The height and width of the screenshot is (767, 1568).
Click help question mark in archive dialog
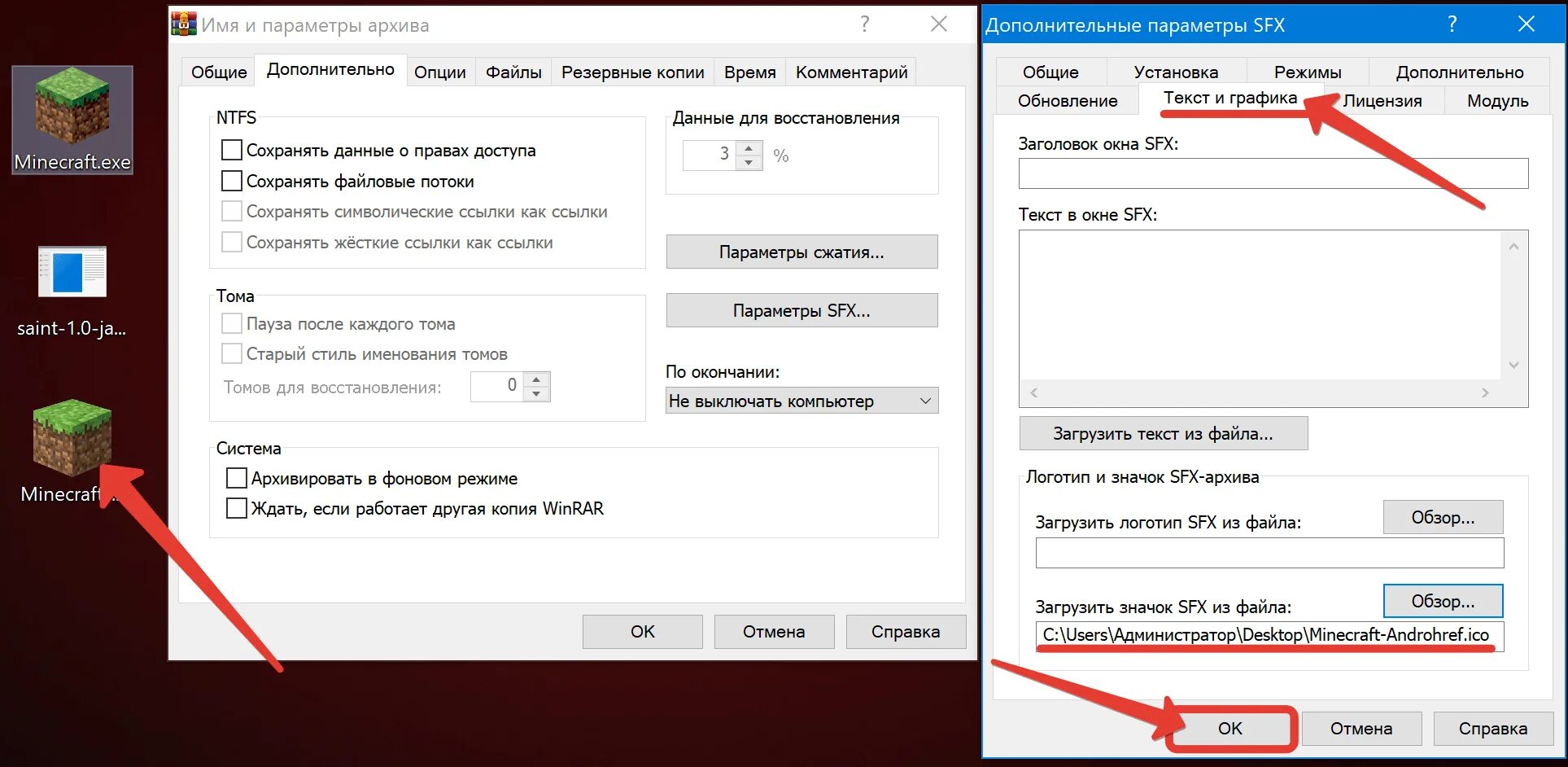pos(865,24)
